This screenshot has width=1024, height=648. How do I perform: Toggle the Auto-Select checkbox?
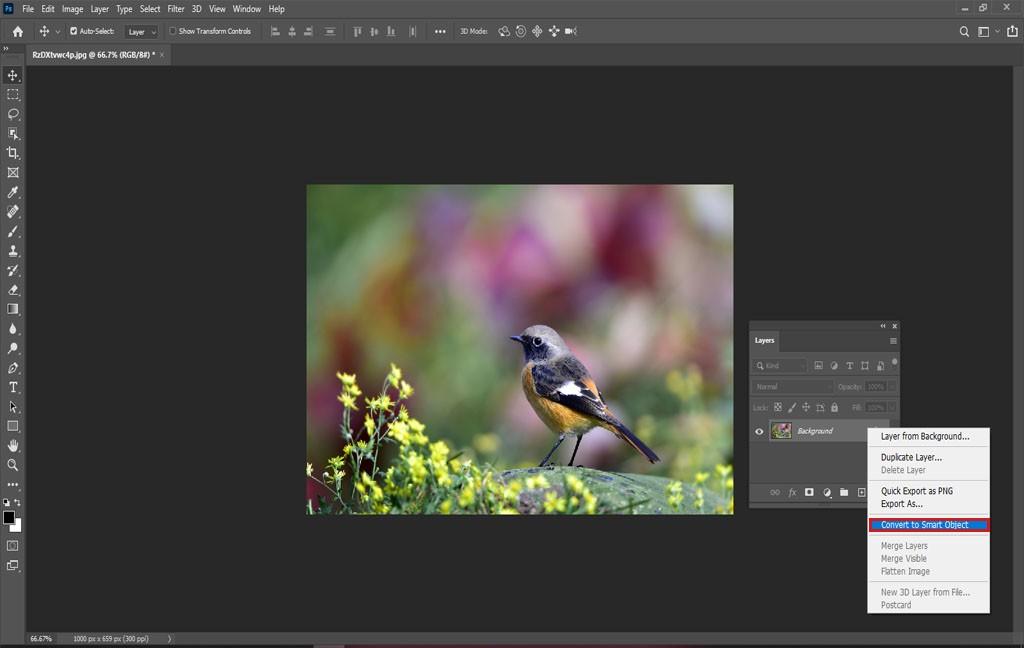(x=73, y=31)
